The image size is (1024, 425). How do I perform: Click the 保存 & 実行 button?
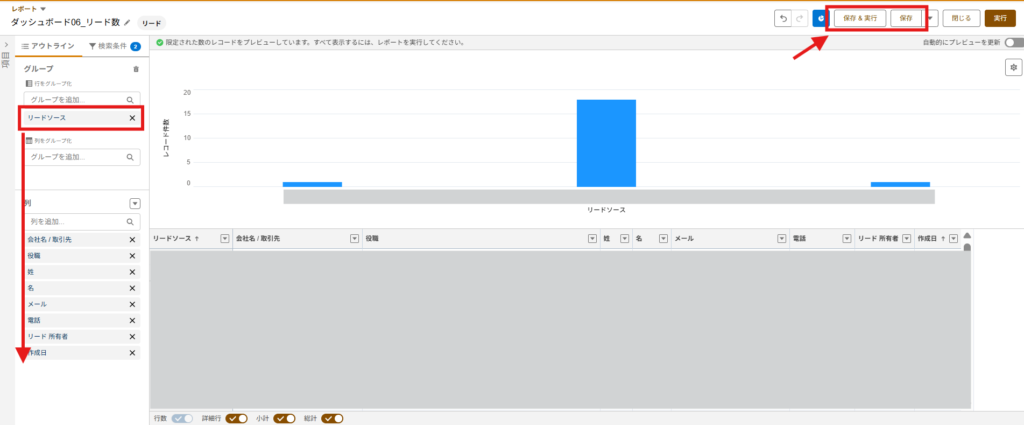click(x=860, y=18)
